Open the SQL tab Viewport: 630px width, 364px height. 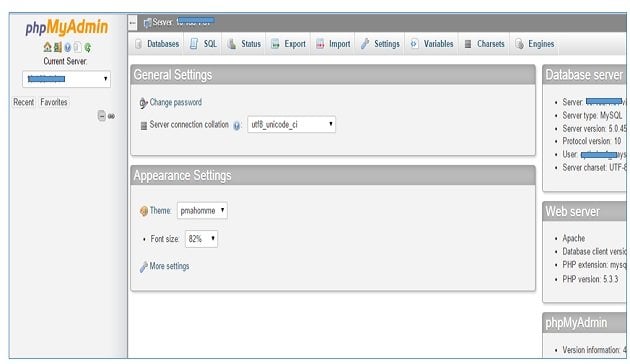[x=203, y=44]
